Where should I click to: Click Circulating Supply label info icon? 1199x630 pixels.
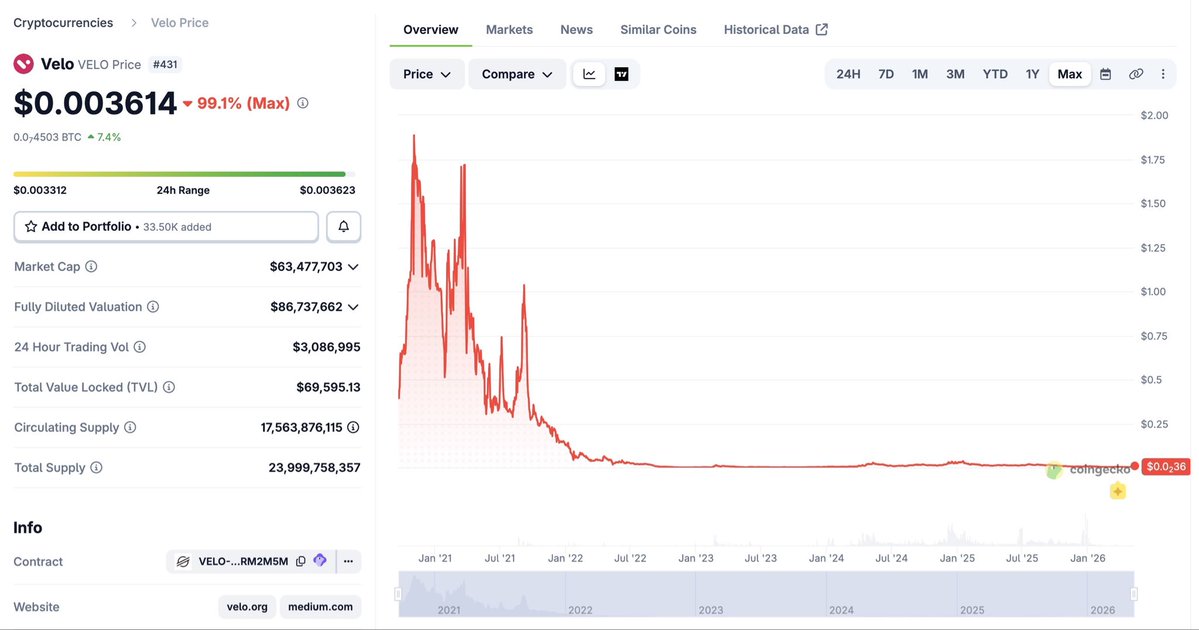tap(130, 427)
